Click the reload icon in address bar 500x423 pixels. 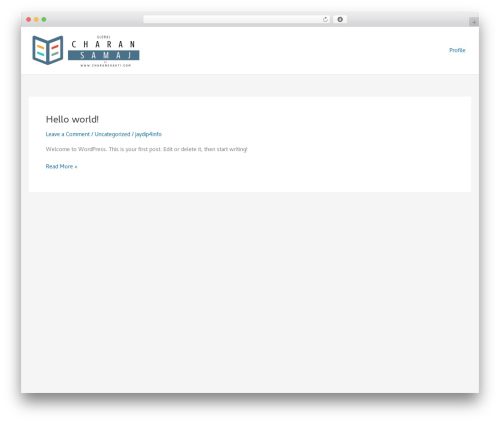(x=325, y=19)
